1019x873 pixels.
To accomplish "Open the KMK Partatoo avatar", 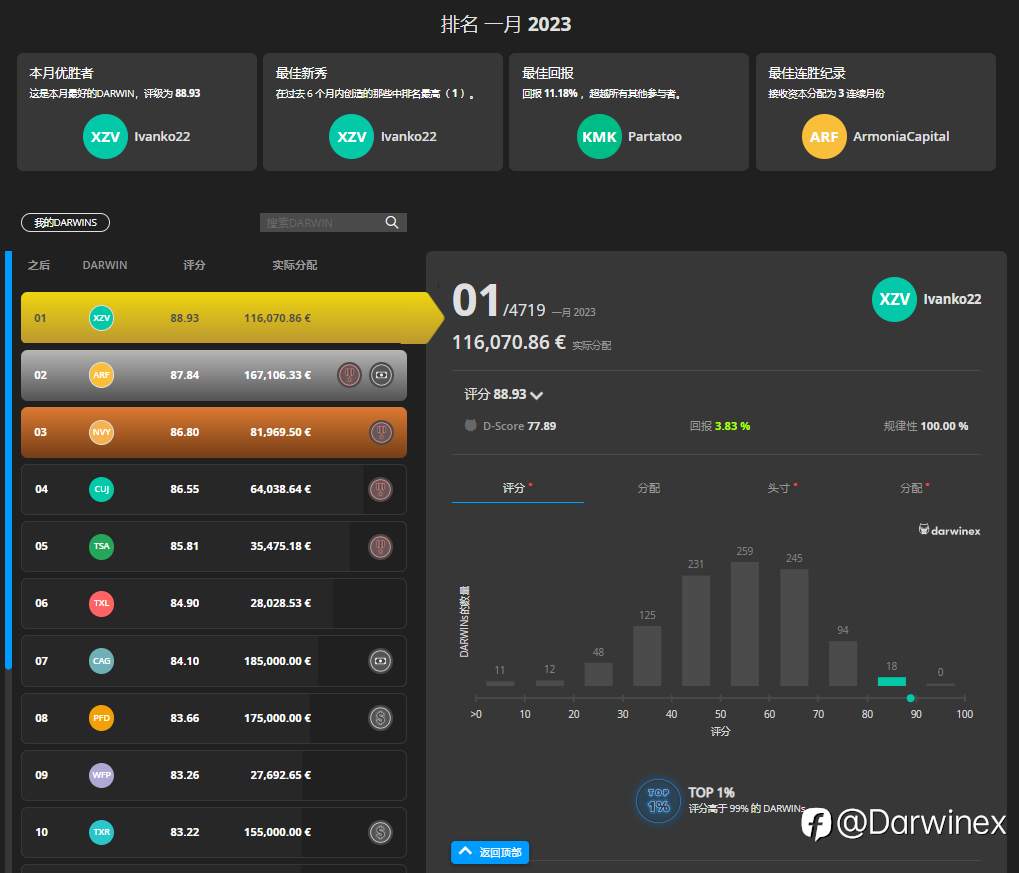I will (599, 137).
